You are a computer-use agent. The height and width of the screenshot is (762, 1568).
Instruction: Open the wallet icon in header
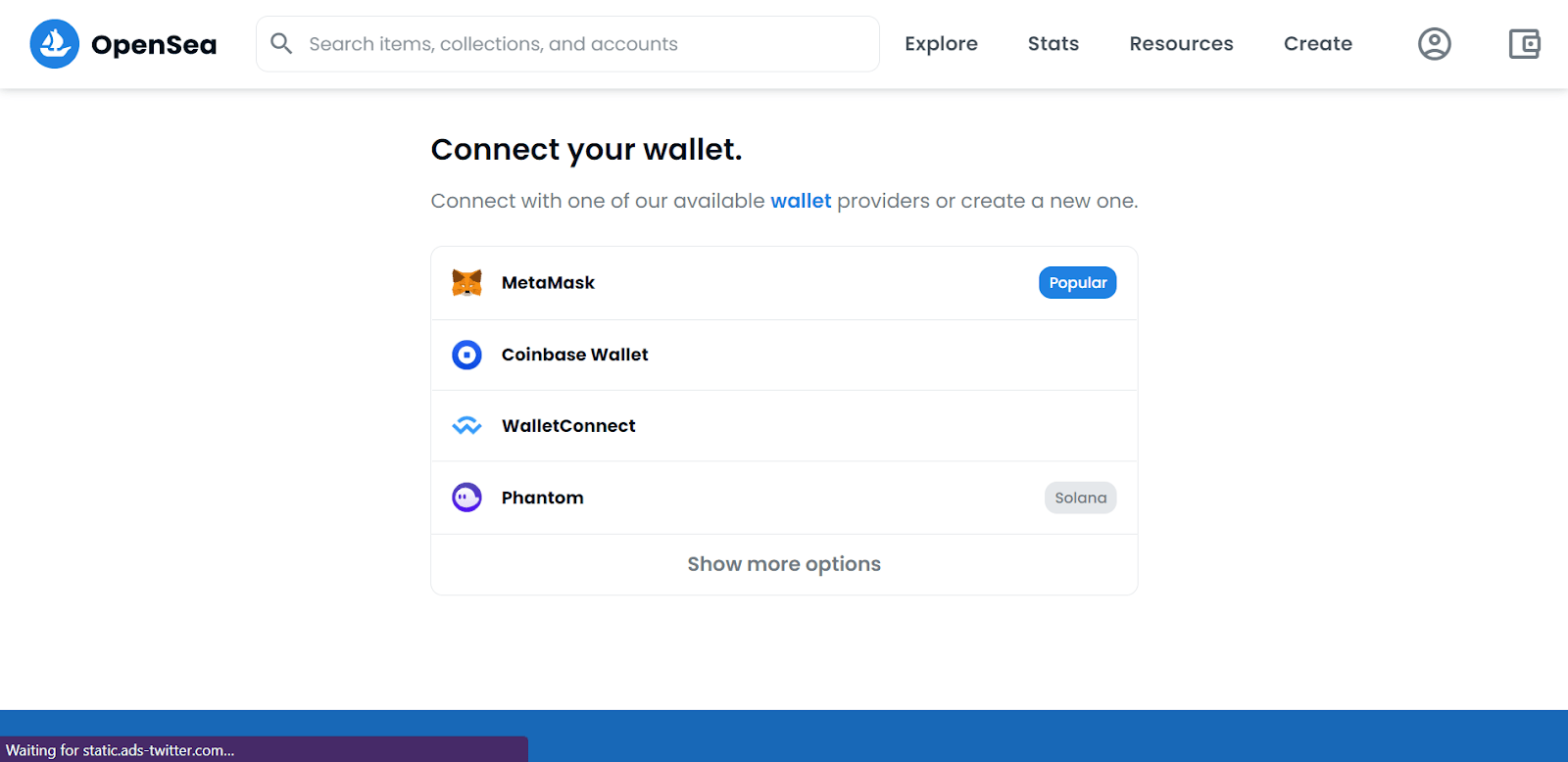click(x=1524, y=44)
